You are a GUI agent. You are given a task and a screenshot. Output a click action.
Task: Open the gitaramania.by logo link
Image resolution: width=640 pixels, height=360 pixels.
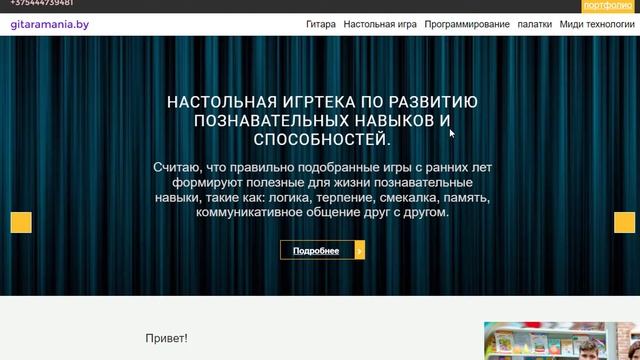click(x=50, y=24)
